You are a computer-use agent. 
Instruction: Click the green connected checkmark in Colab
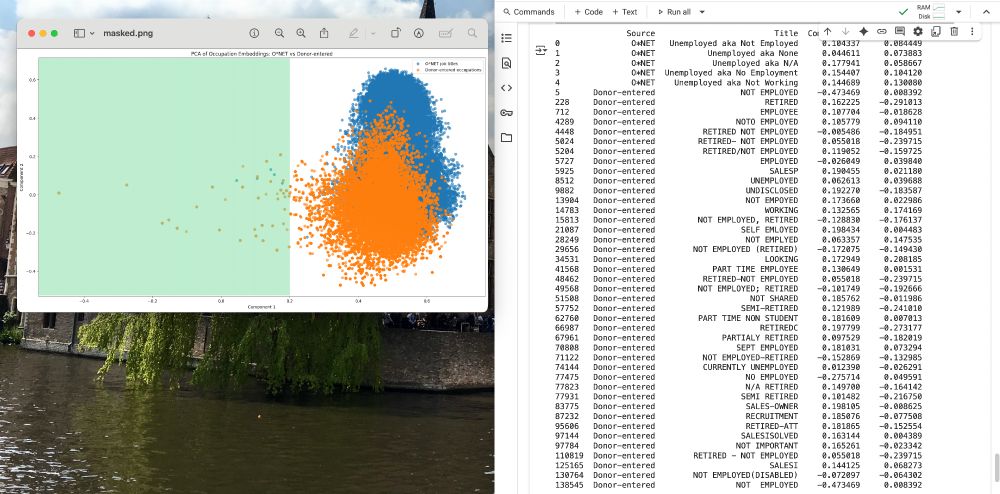click(903, 11)
